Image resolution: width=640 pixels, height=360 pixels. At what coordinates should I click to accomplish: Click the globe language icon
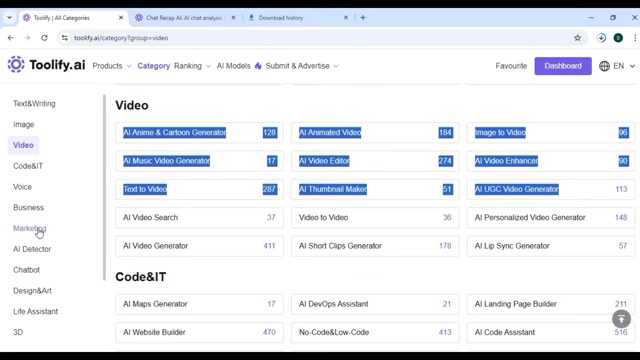point(604,66)
